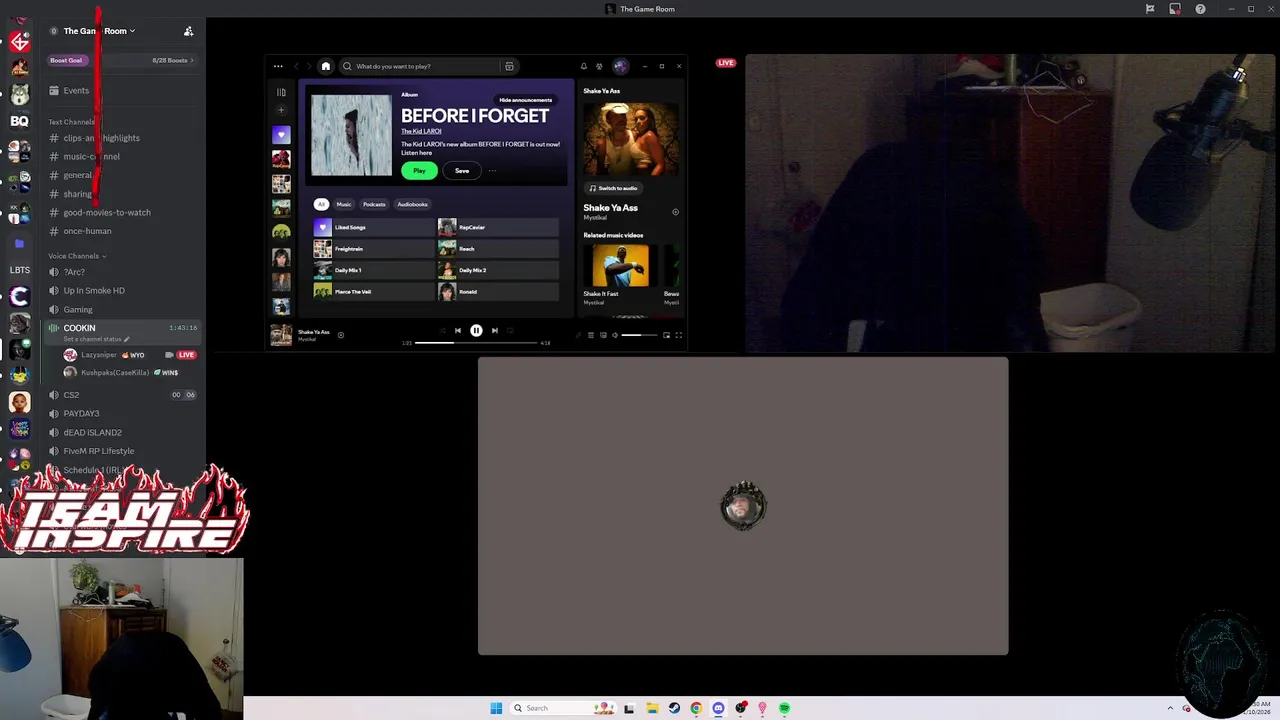This screenshot has height=720, width=1280.
Task: Open the Freightrain tile
Action: [x=374, y=248]
